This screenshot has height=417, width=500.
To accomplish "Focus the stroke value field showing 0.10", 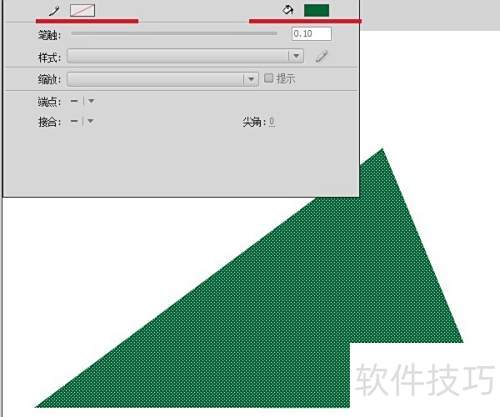I will point(312,34).
